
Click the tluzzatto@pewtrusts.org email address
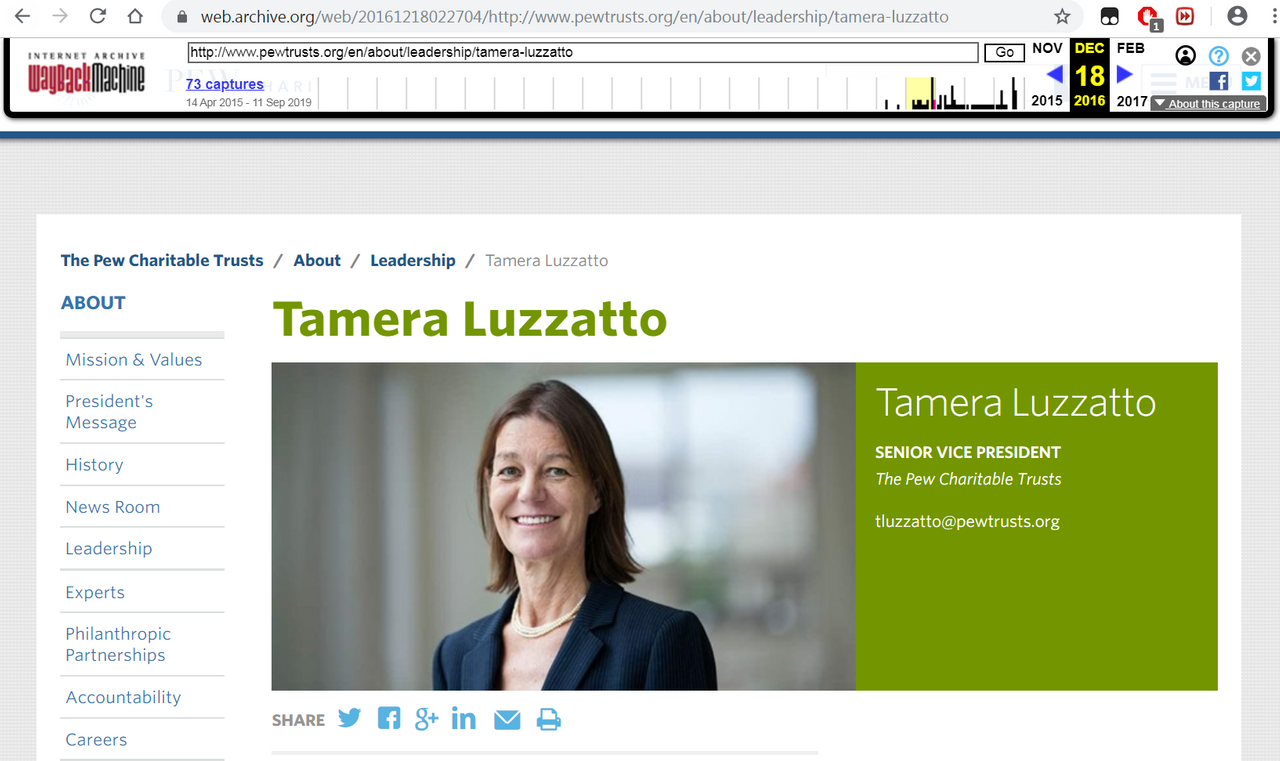[967, 521]
